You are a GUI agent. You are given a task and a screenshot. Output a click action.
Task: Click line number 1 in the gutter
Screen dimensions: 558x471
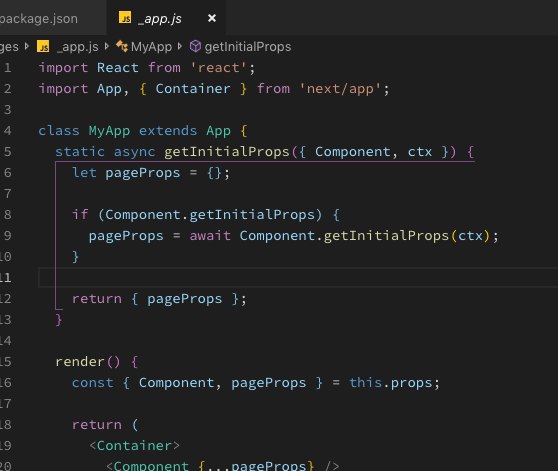point(8,68)
